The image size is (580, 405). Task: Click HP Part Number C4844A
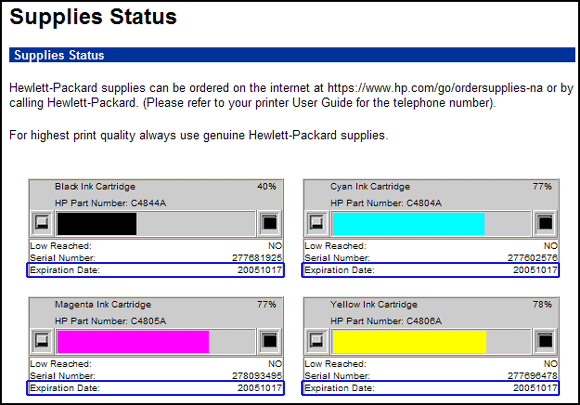point(110,203)
